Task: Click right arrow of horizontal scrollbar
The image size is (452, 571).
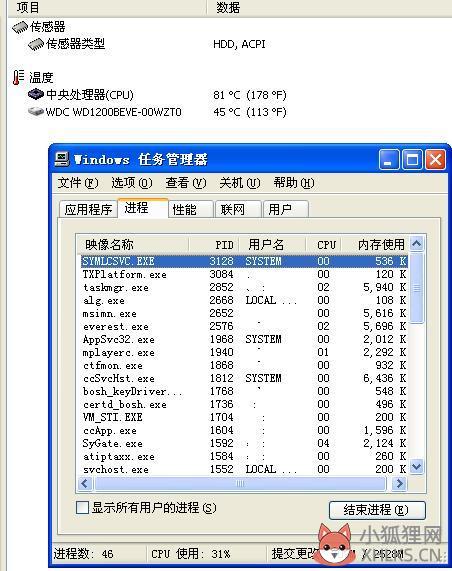Action: [399, 484]
